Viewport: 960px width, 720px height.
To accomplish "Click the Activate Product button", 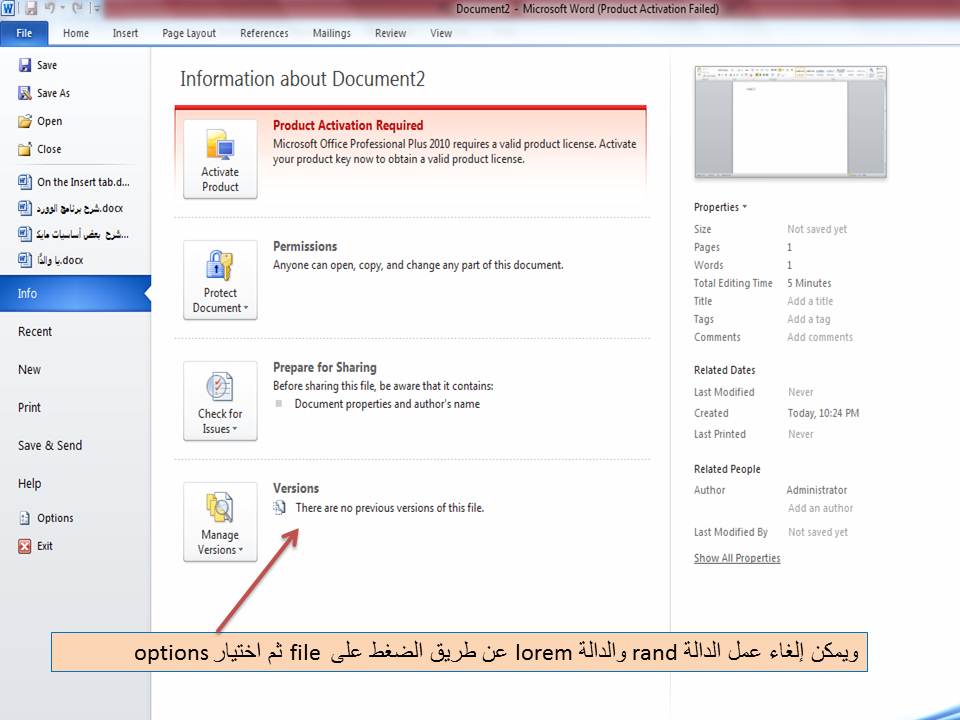I will coord(220,159).
